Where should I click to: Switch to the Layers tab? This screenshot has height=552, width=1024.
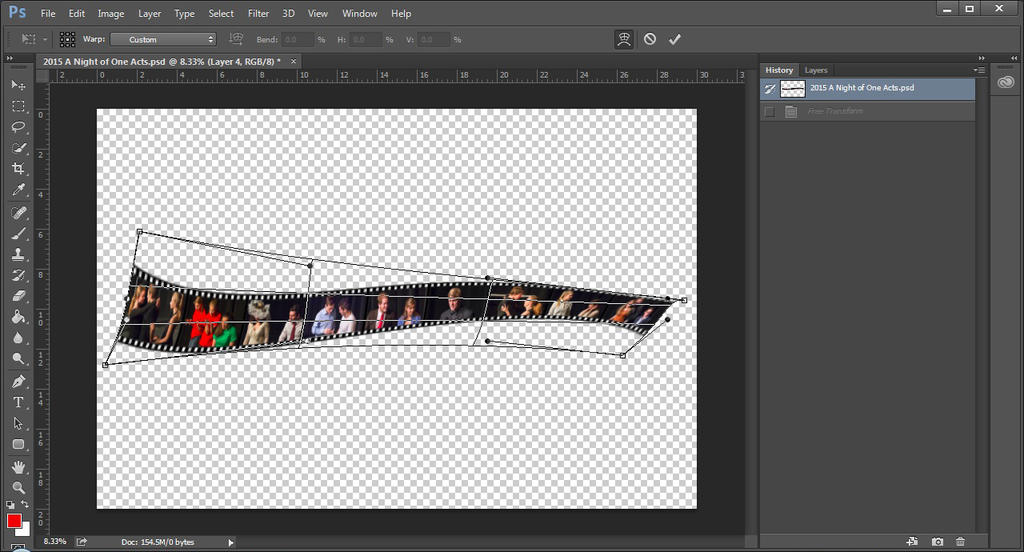pos(816,70)
